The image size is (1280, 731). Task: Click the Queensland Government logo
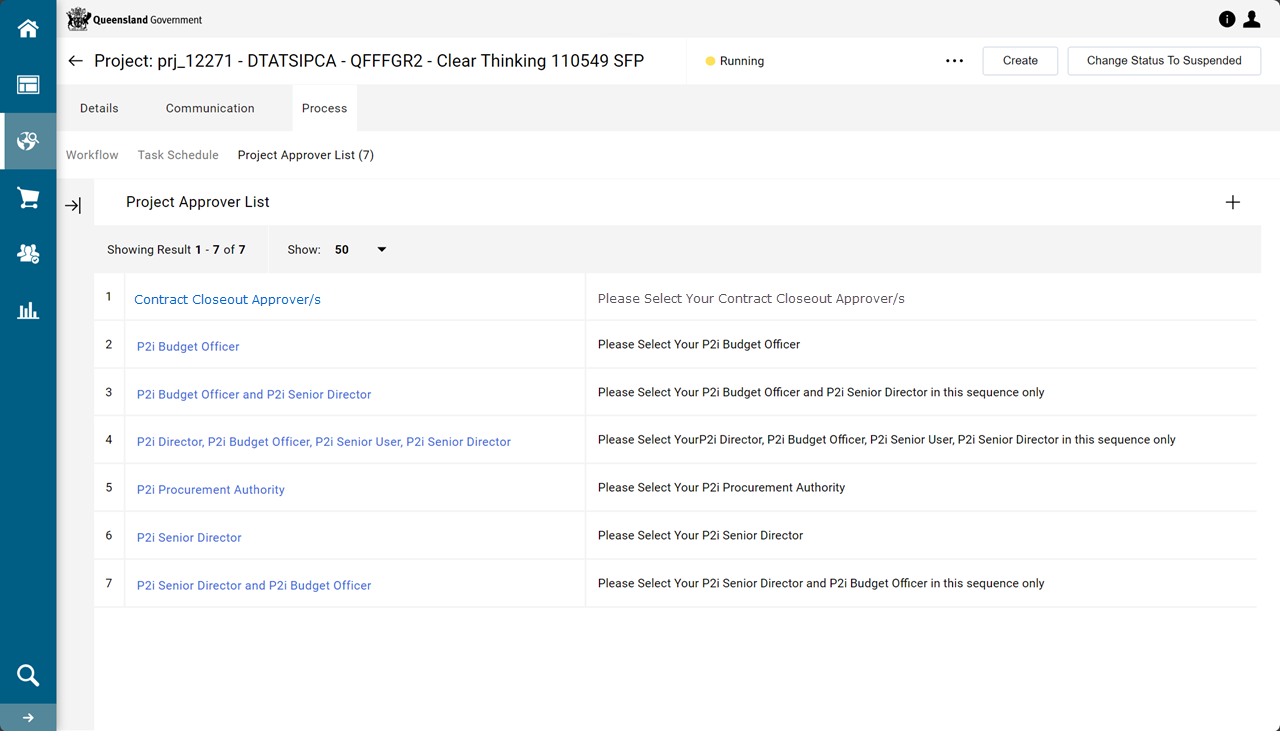134,19
